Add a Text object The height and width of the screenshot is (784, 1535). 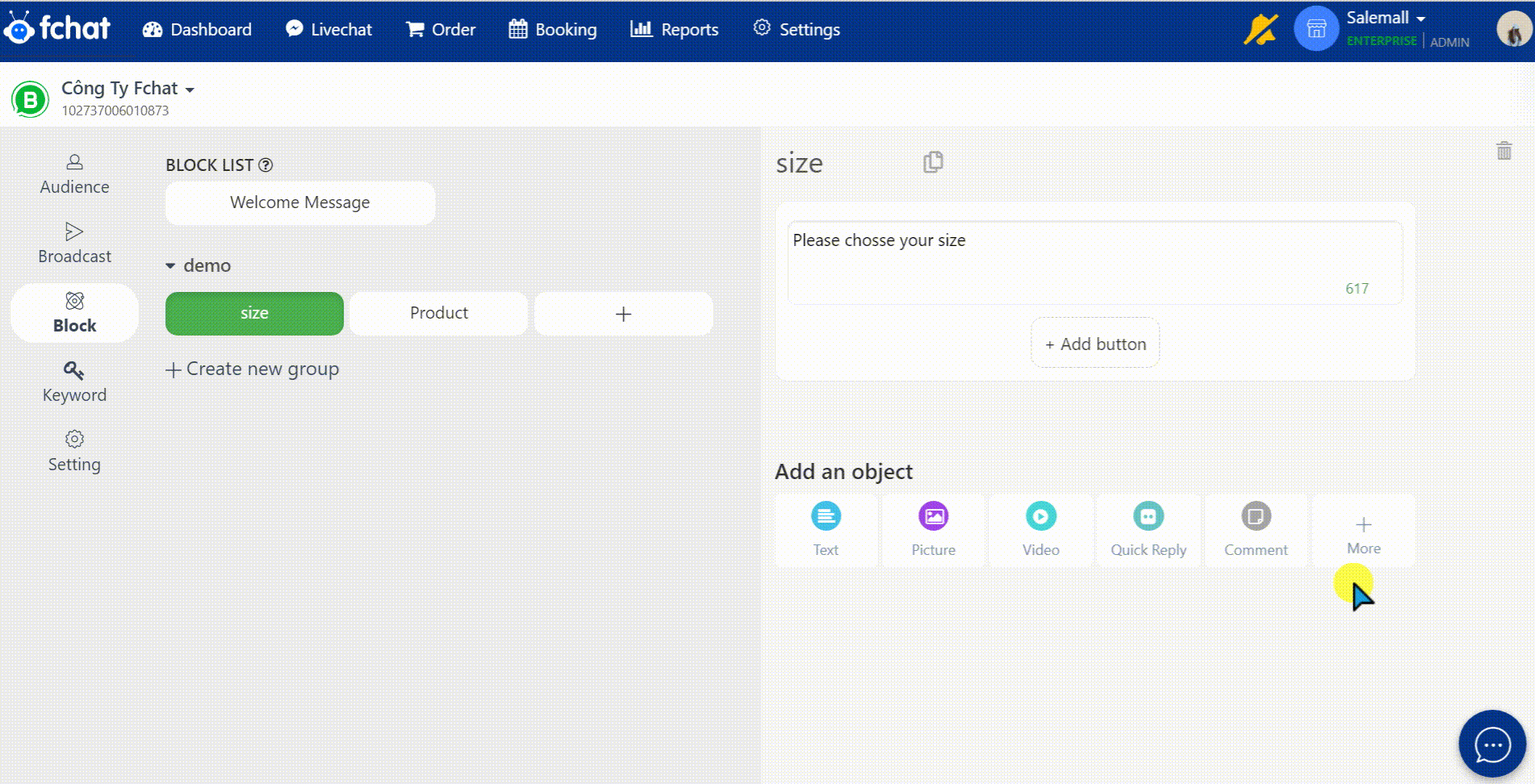pos(826,530)
